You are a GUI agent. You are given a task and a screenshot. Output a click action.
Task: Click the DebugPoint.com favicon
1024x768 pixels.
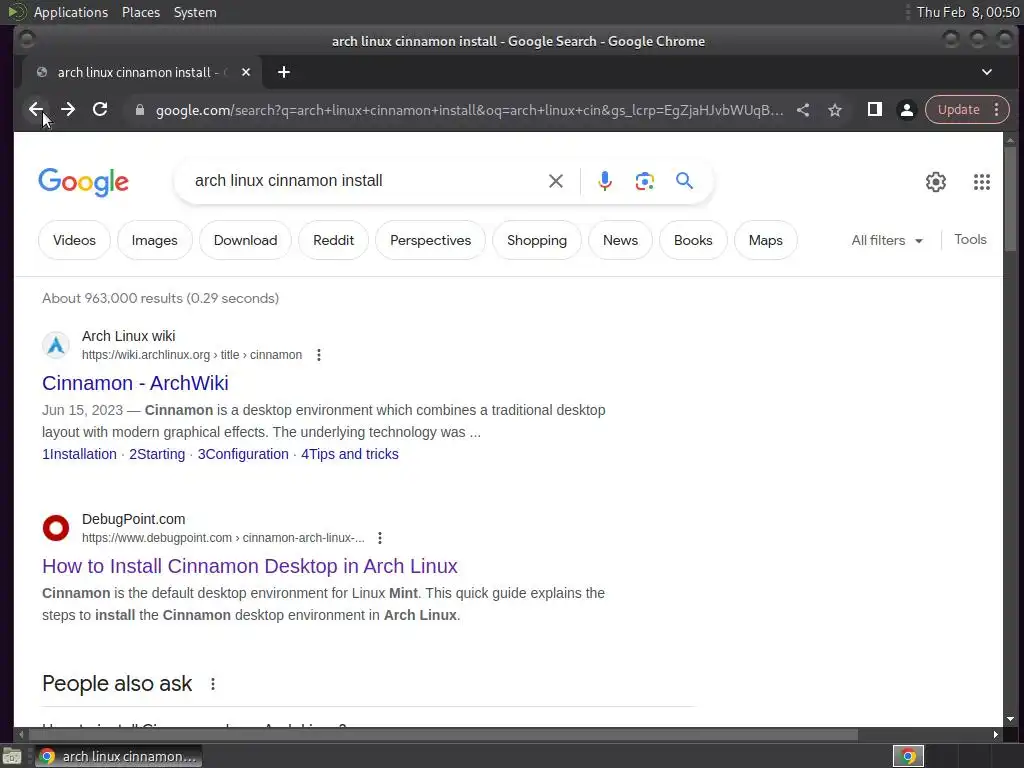click(x=56, y=528)
